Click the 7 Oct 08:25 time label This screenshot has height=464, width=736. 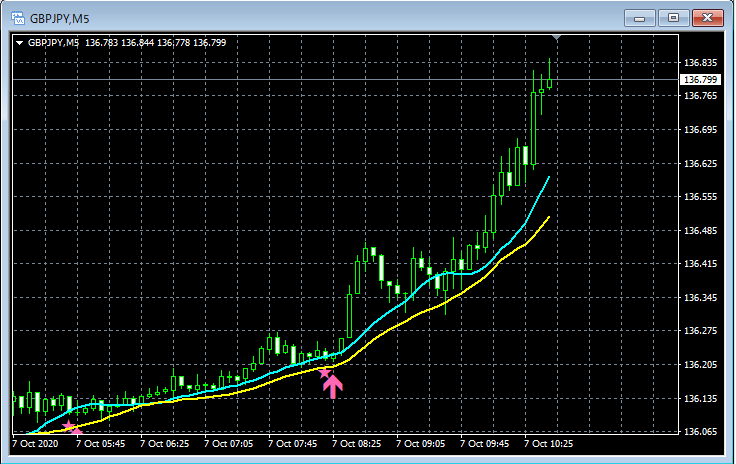[356, 443]
